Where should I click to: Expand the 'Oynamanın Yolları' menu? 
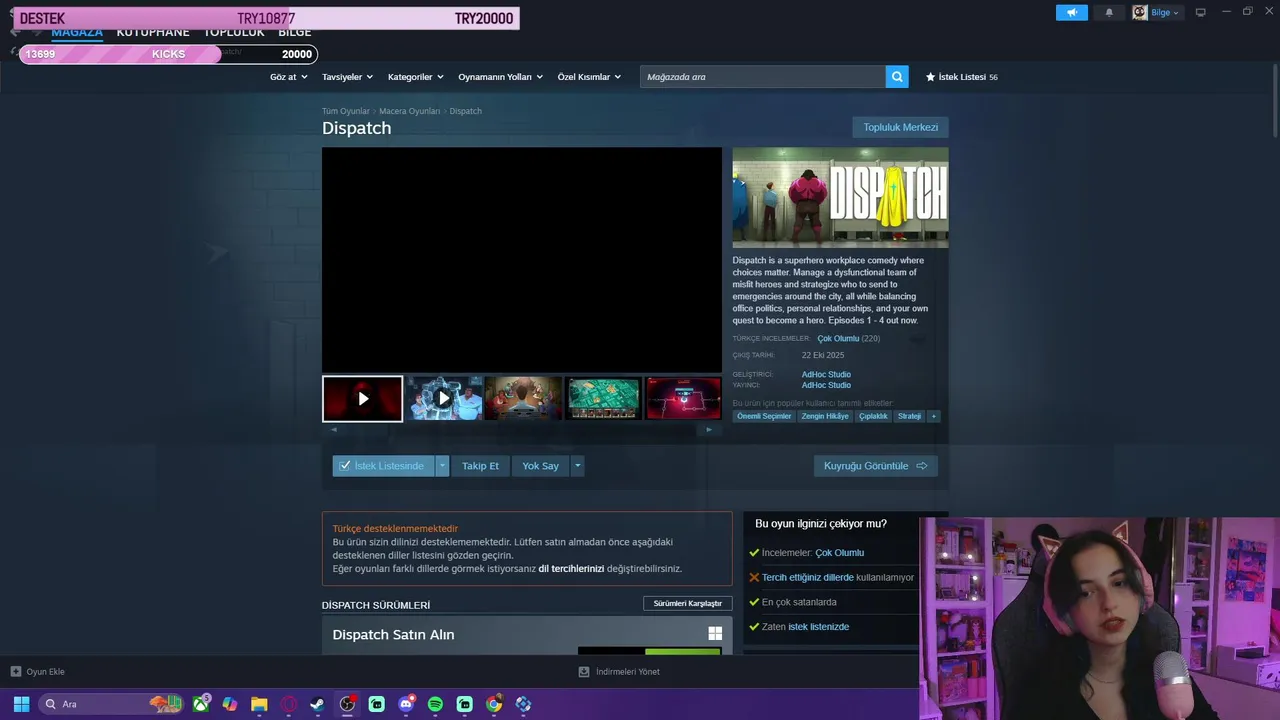(500, 77)
